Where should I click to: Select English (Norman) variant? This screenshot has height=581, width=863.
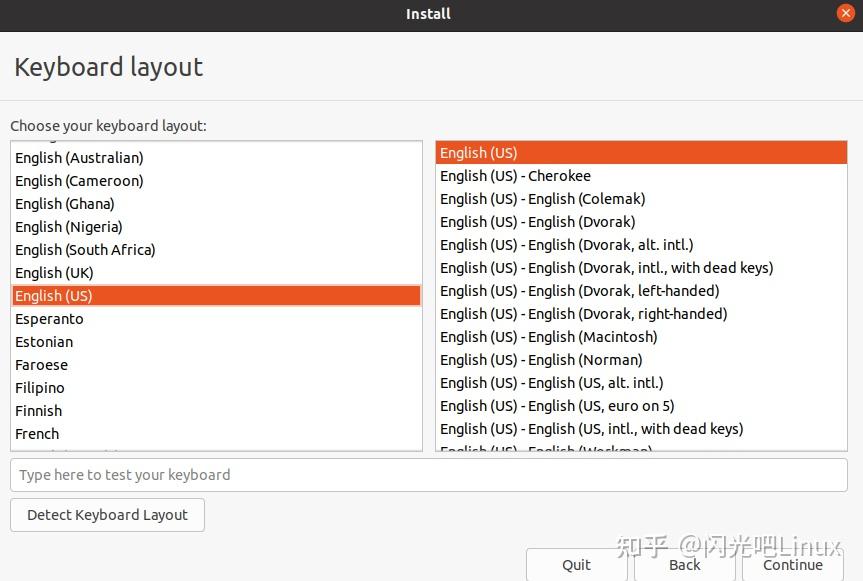tap(541, 360)
